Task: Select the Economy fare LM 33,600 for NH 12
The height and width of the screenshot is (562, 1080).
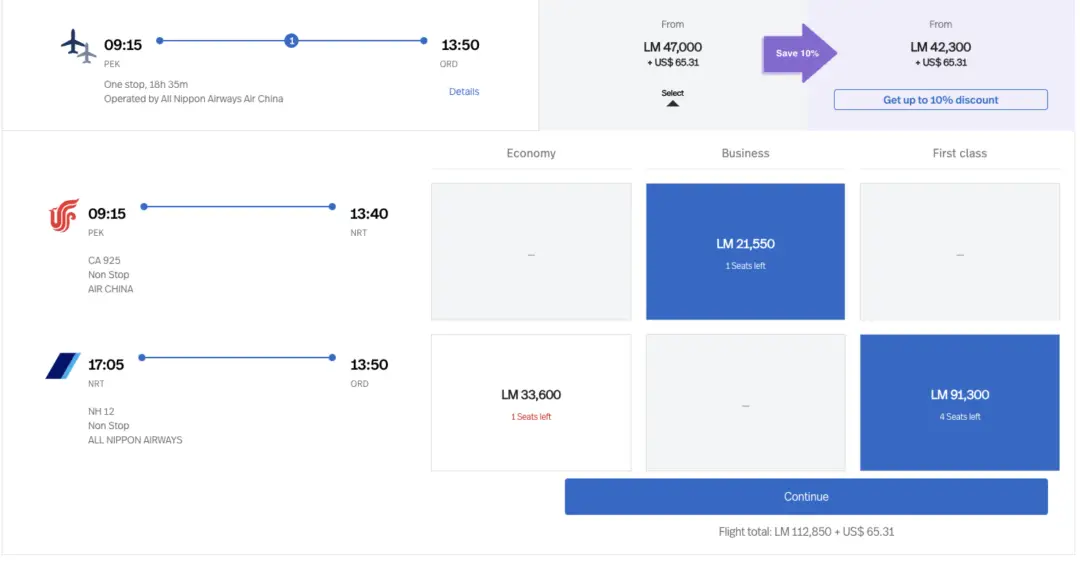Action: [531, 402]
